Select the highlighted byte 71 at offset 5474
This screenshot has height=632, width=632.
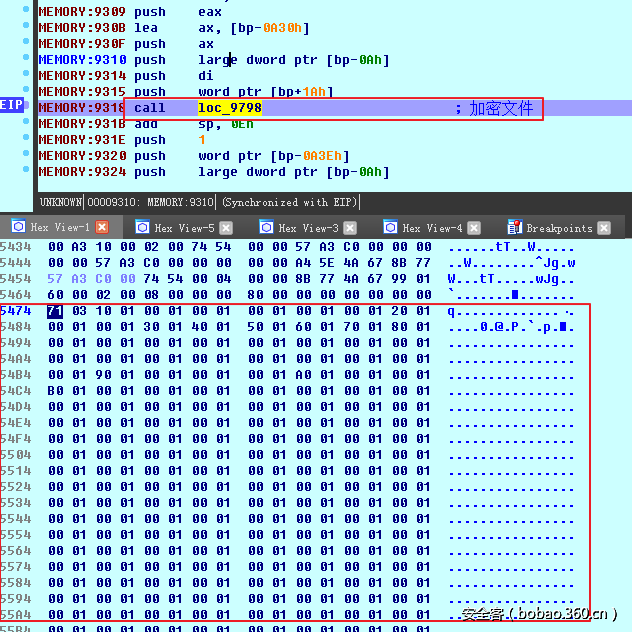pyautogui.click(x=55, y=311)
